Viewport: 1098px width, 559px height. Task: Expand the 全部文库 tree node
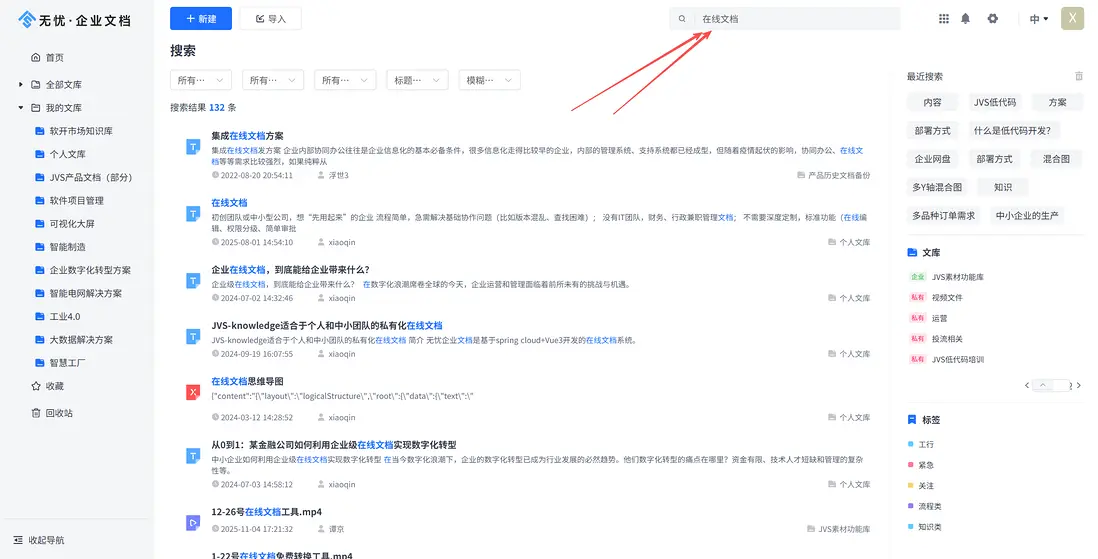tap(20, 84)
